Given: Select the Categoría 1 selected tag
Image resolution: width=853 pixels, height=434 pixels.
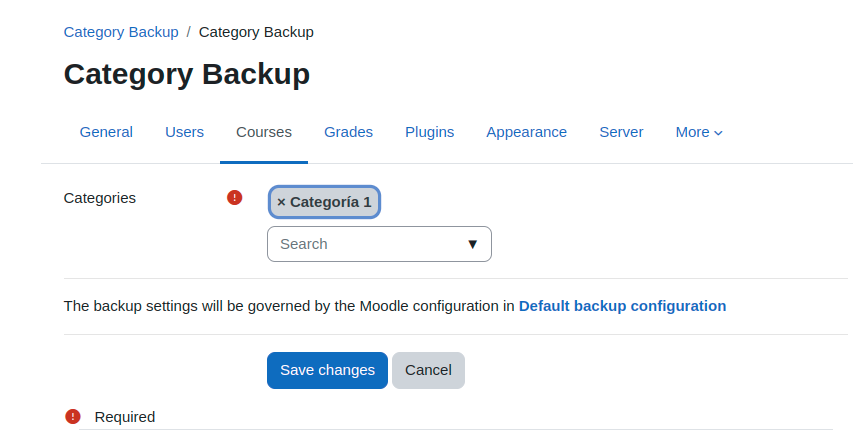Looking at the screenshot, I should 324,202.
